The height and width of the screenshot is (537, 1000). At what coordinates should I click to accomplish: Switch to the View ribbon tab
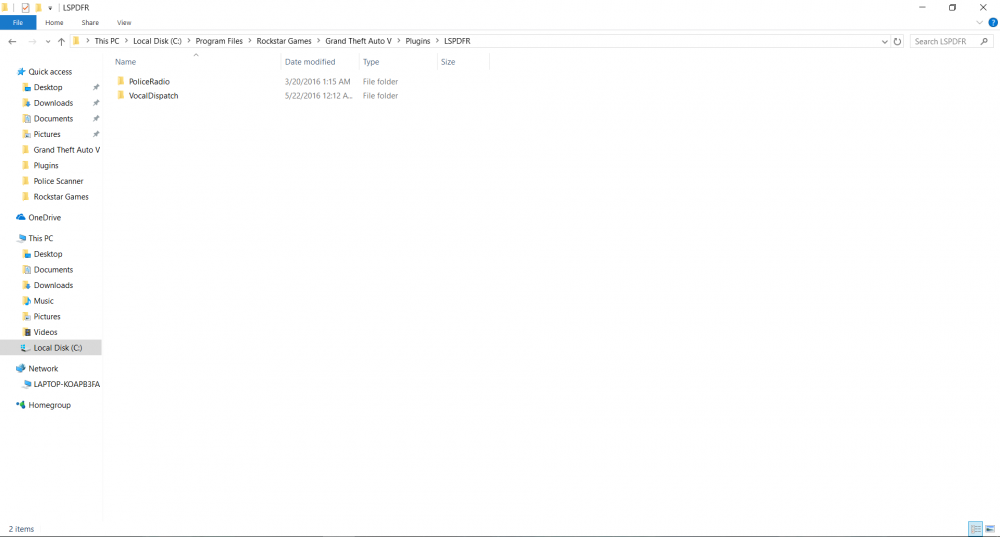pos(124,22)
